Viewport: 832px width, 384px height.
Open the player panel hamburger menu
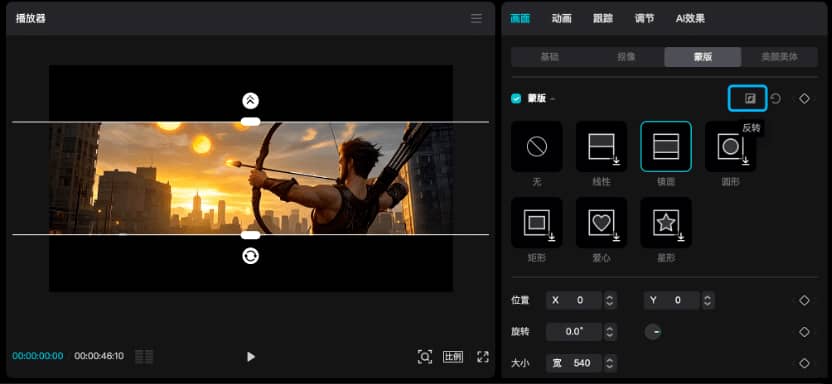pyautogui.click(x=476, y=19)
